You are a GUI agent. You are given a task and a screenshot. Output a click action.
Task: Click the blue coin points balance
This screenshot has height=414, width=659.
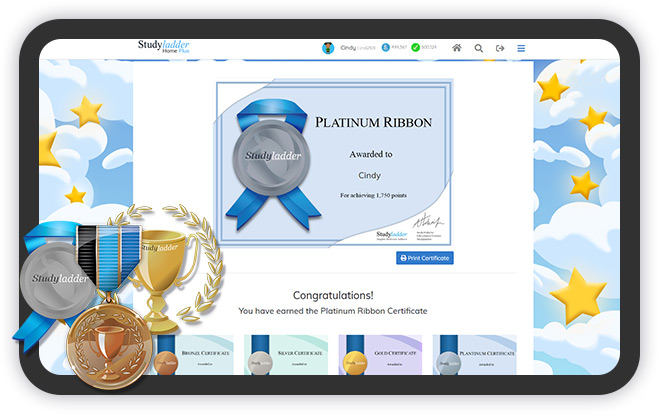click(x=398, y=48)
